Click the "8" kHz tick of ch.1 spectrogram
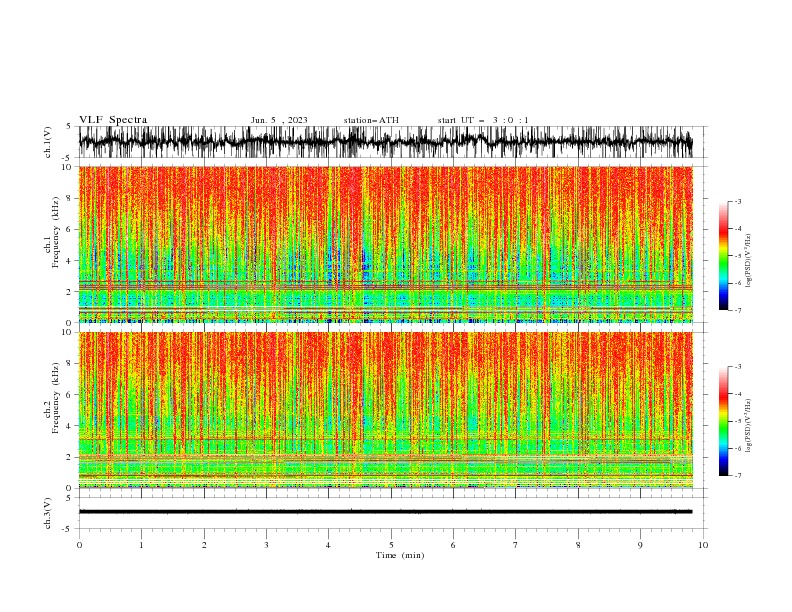Viewport: 792px width, 612px height. click(x=70, y=198)
